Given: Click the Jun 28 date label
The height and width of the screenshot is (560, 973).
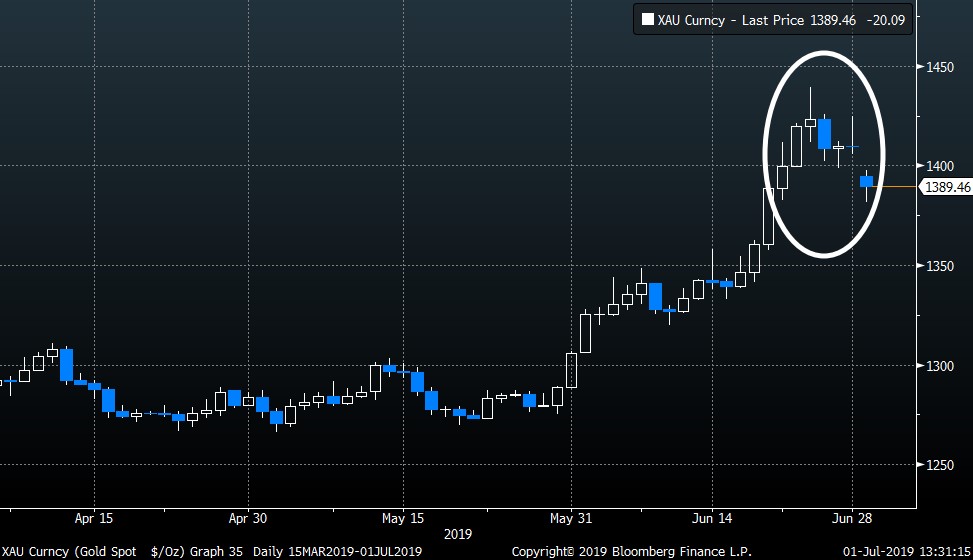Looking at the screenshot, I should point(852,518).
